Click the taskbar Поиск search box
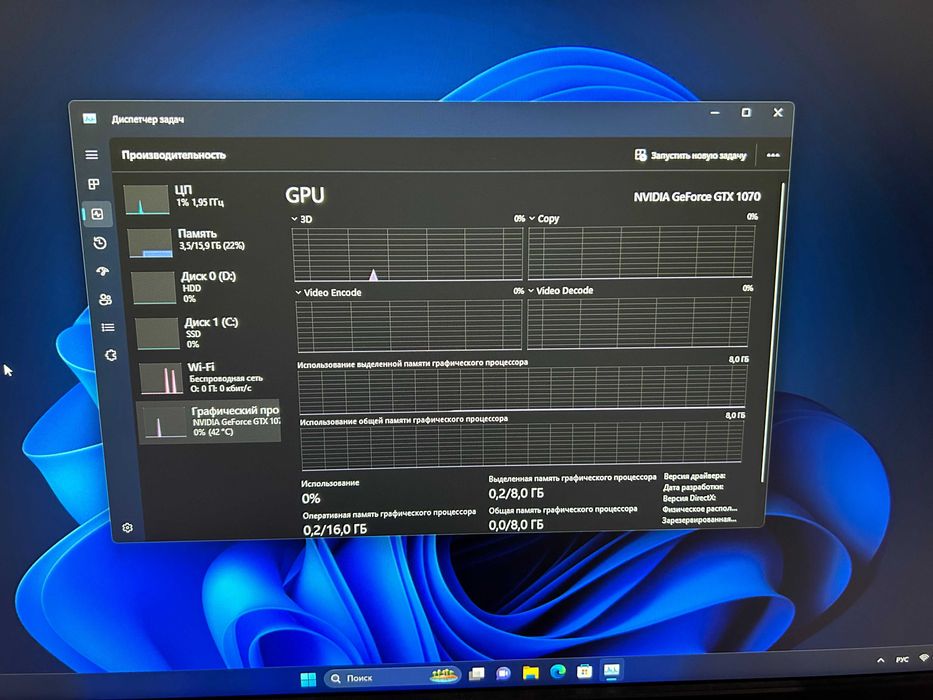The height and width of the screenshot is (700, 933). 393,677
